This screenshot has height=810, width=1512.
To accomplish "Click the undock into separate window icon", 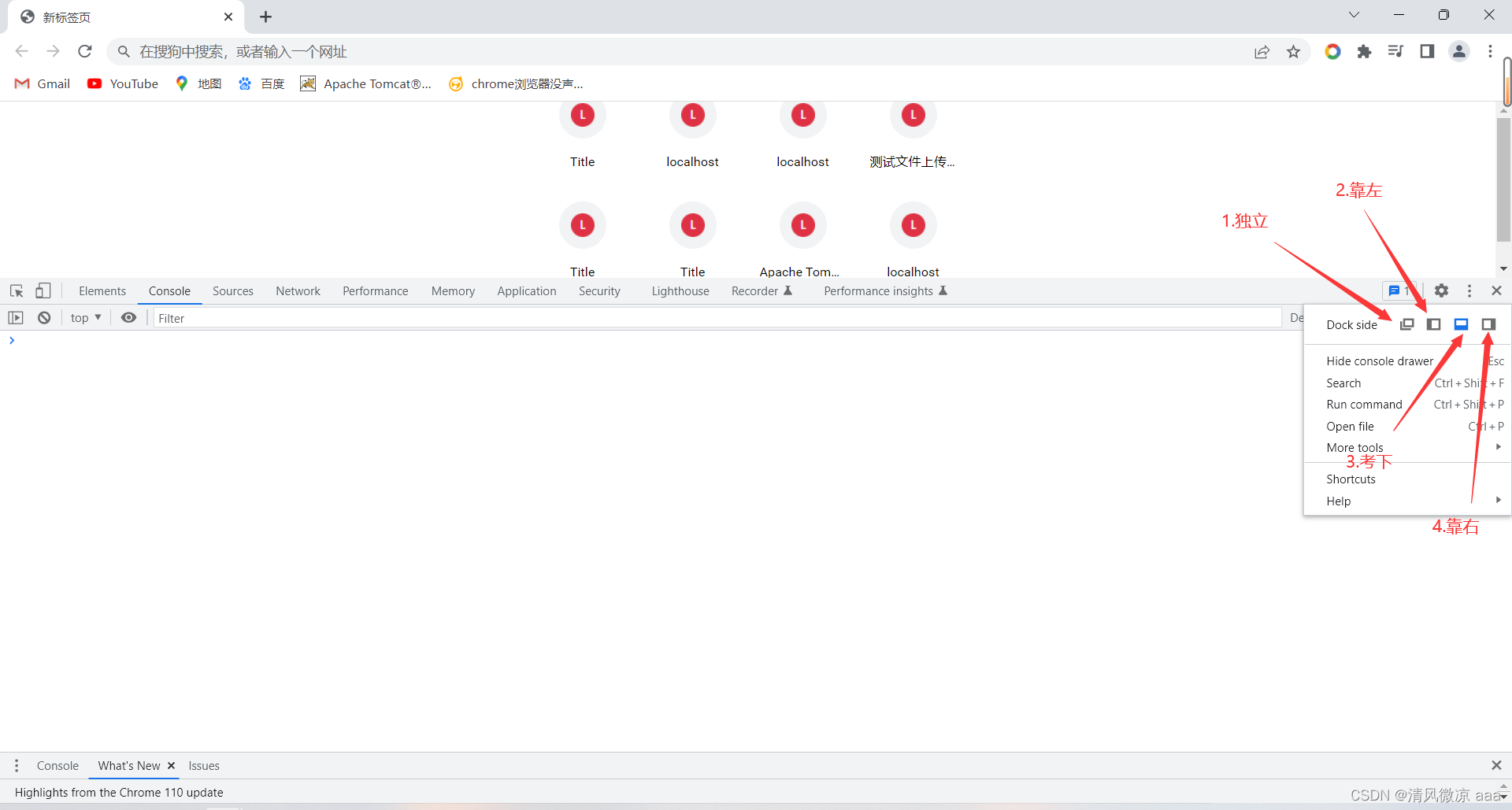I will 1407,324.
